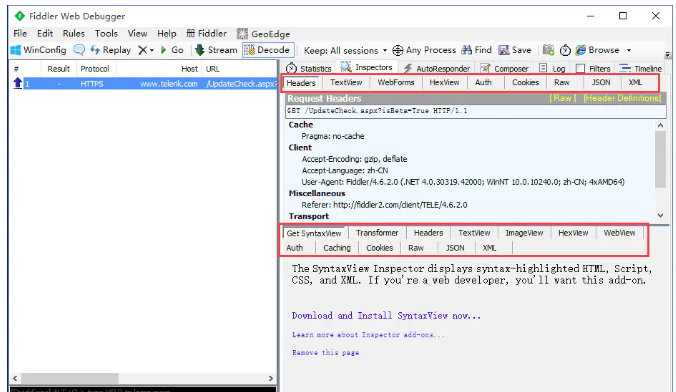Viewport: 676px width, 392px height.
Task: Click the Referer header line
Action: (x=384, y=205)
